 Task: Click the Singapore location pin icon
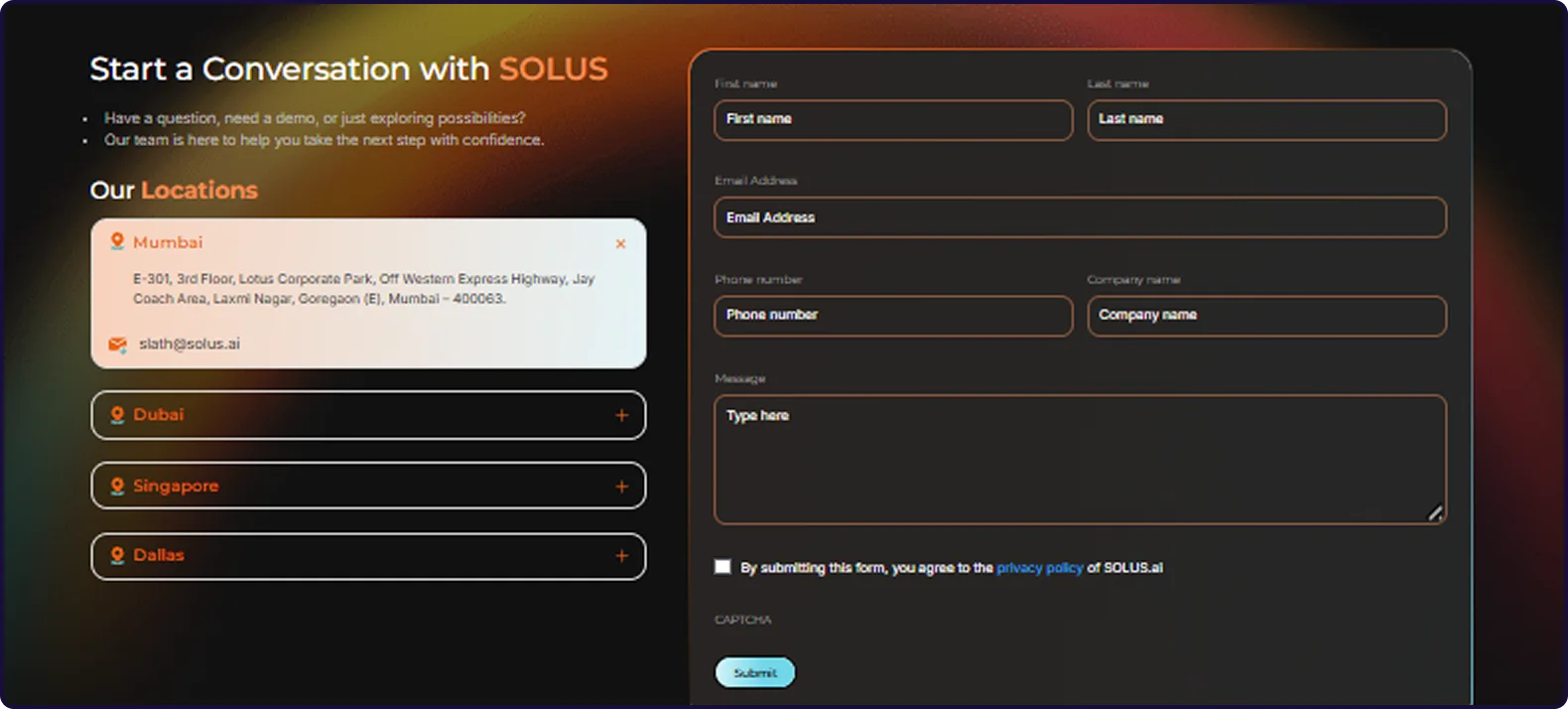pos(117,486)
